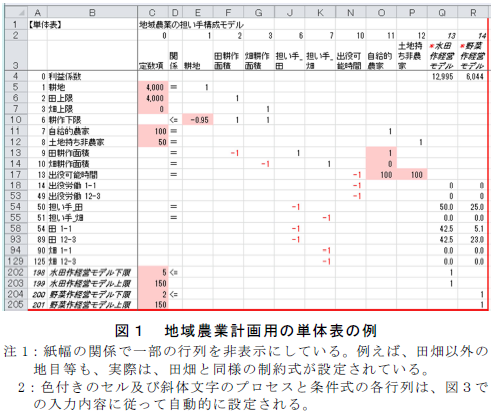Screen dimensions: 493x418
Task: Click the select-all corner of the sheet
Action: [16, 13]
